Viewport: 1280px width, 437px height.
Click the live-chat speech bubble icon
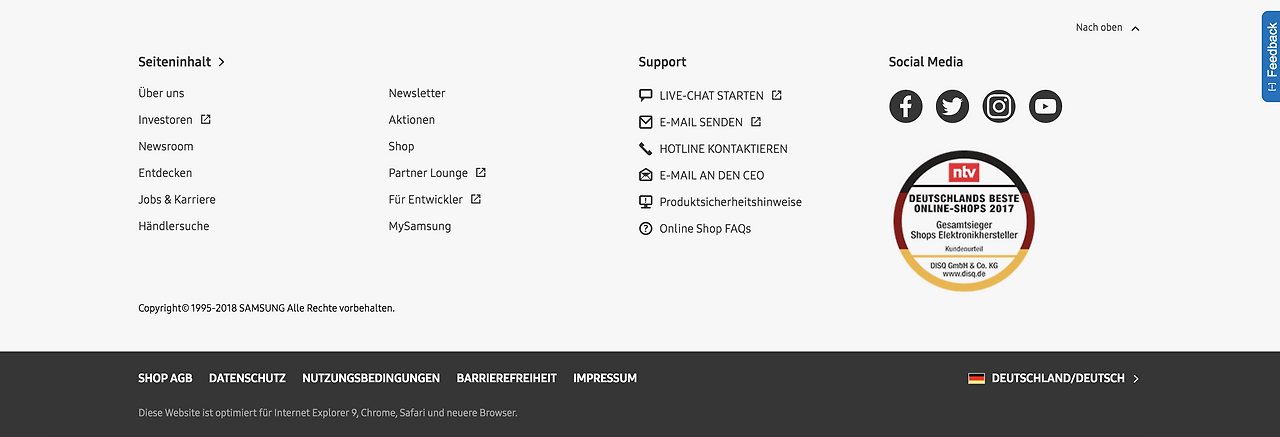[x=646, y=96]
